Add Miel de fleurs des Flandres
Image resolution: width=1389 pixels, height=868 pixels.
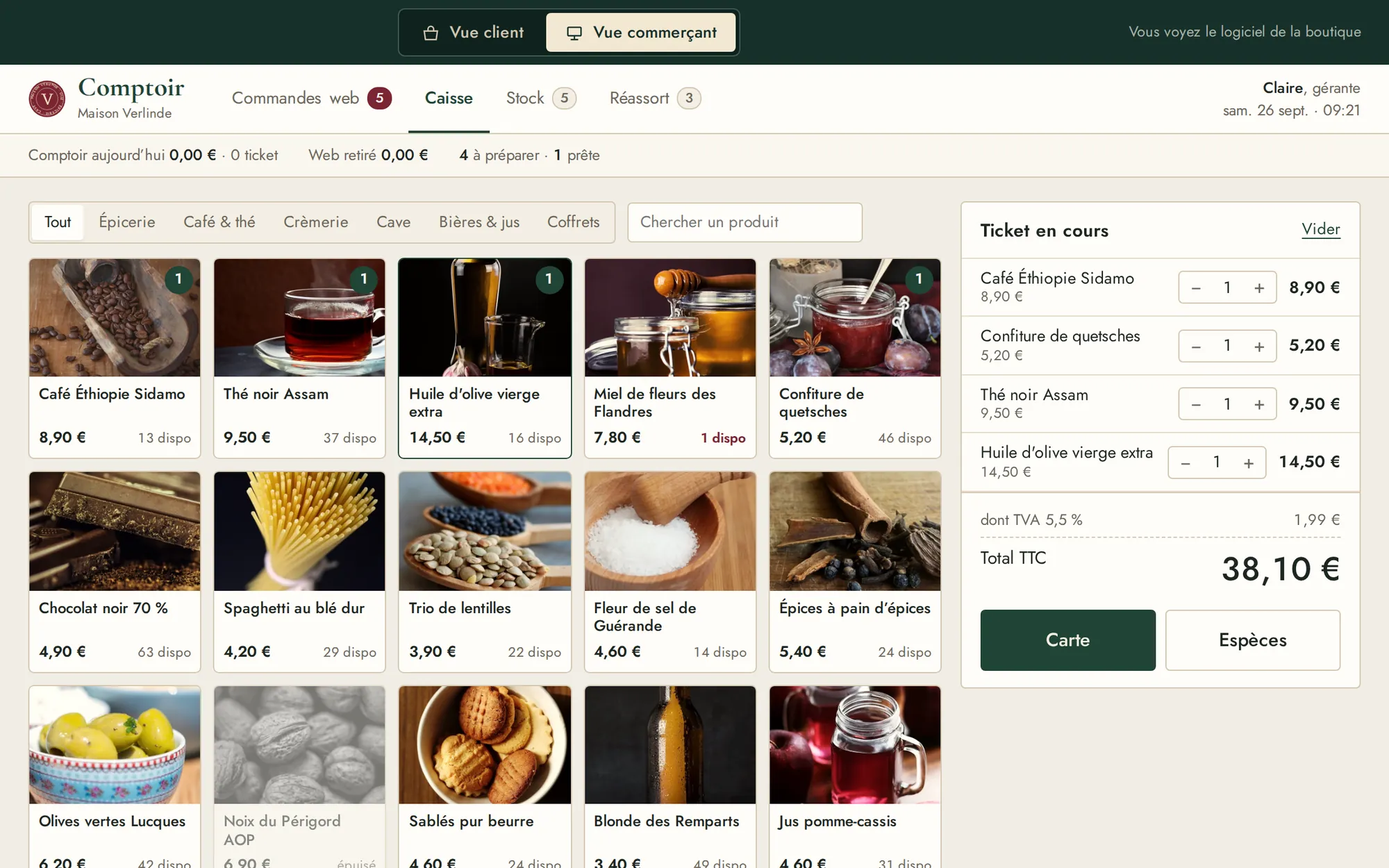point(670,358)
